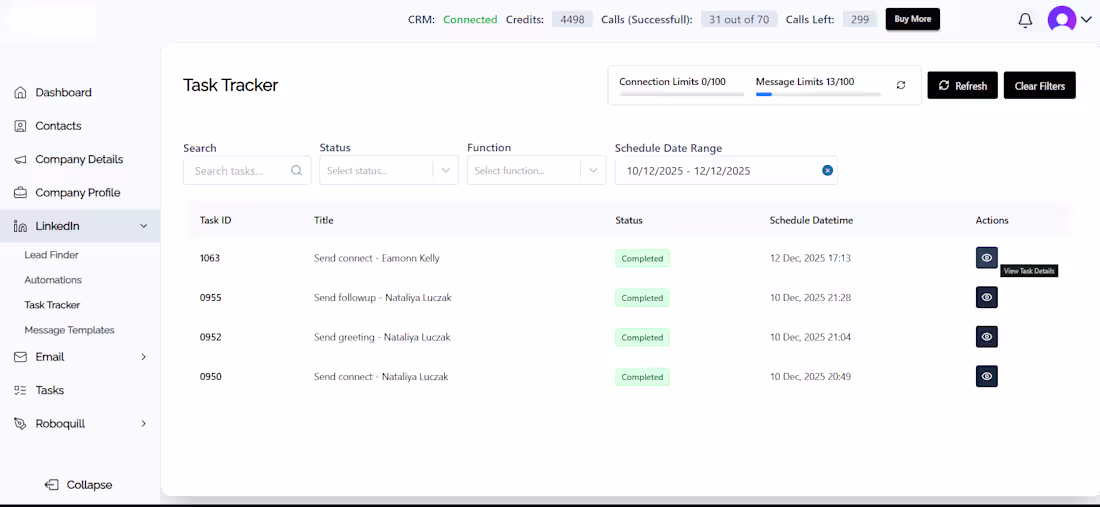
Task: Click Task ID 0952 cell
Action: point(210,337)
